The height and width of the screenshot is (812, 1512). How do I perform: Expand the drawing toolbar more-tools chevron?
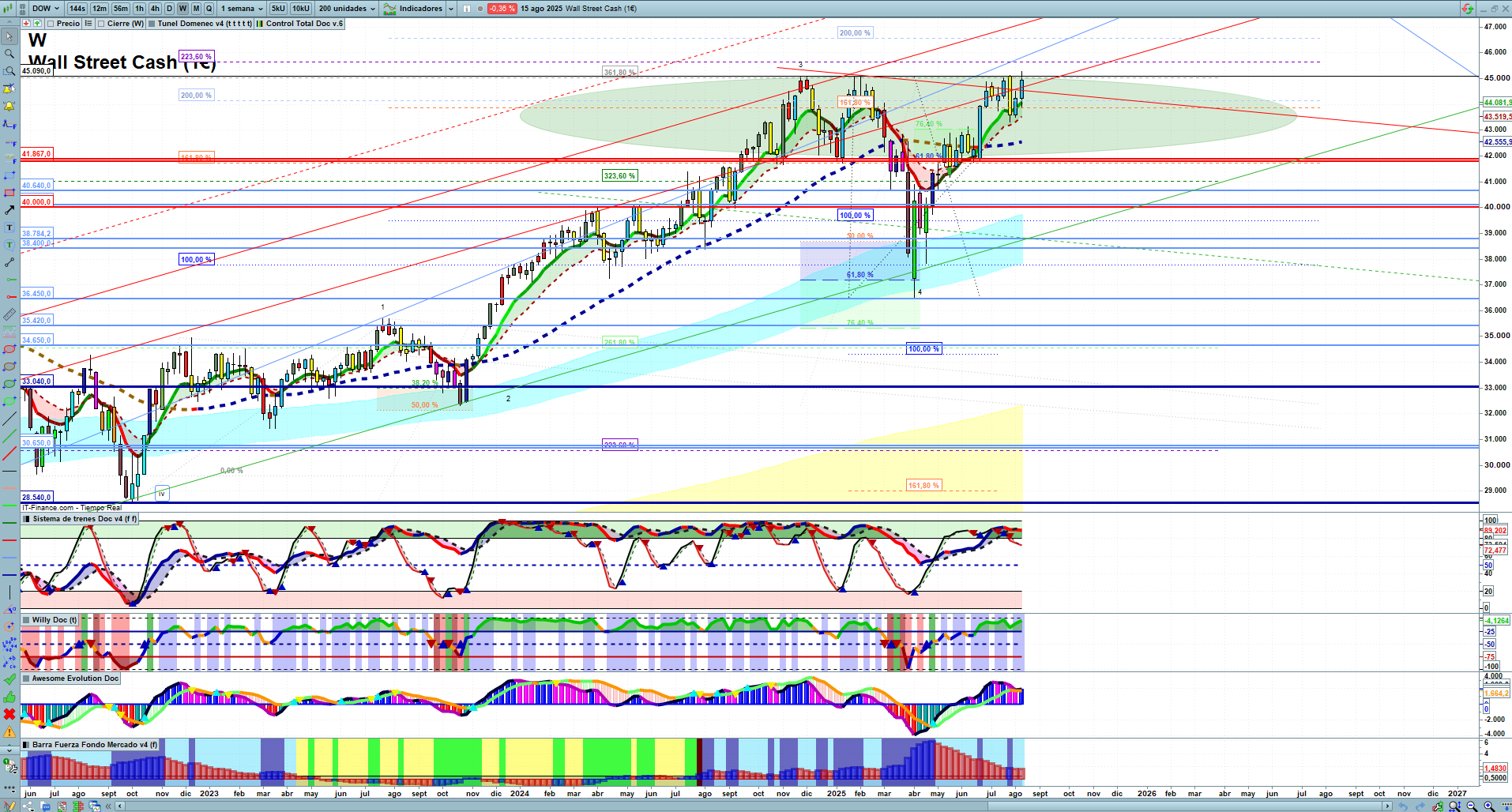9,749
